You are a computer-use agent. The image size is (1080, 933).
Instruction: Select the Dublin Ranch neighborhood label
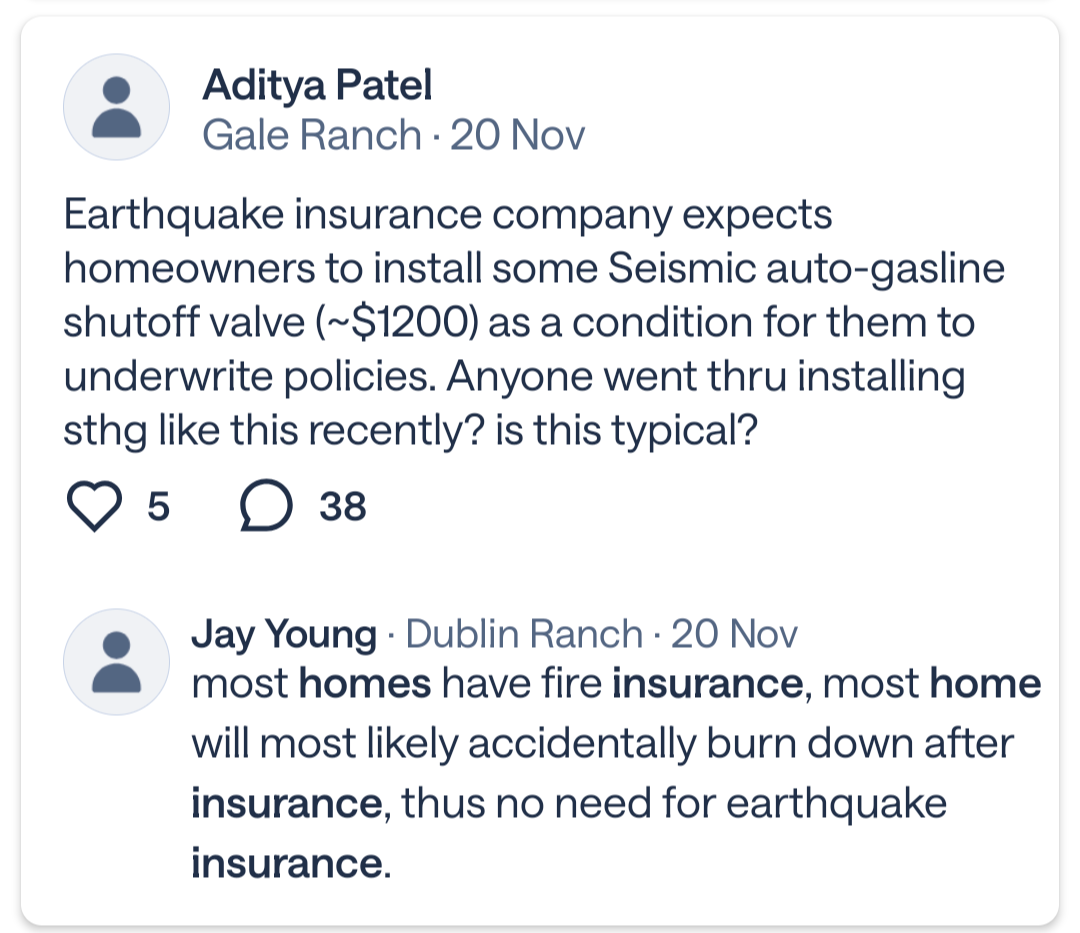pyautogui.click(x=524, y=634)
